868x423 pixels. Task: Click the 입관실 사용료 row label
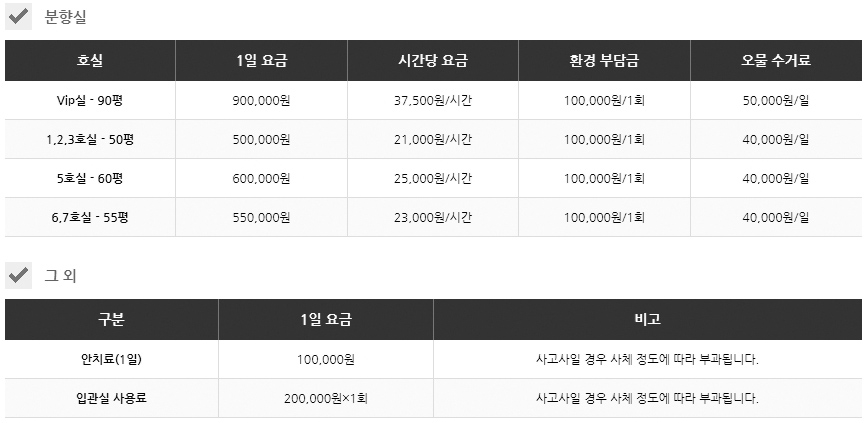click(112, 398)
